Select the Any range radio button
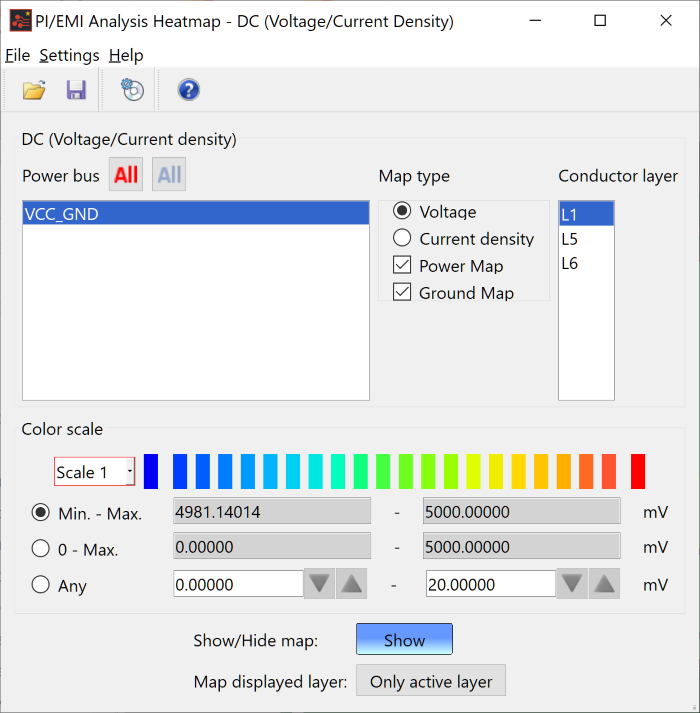The image size is (700, 713). click(40, 584)
